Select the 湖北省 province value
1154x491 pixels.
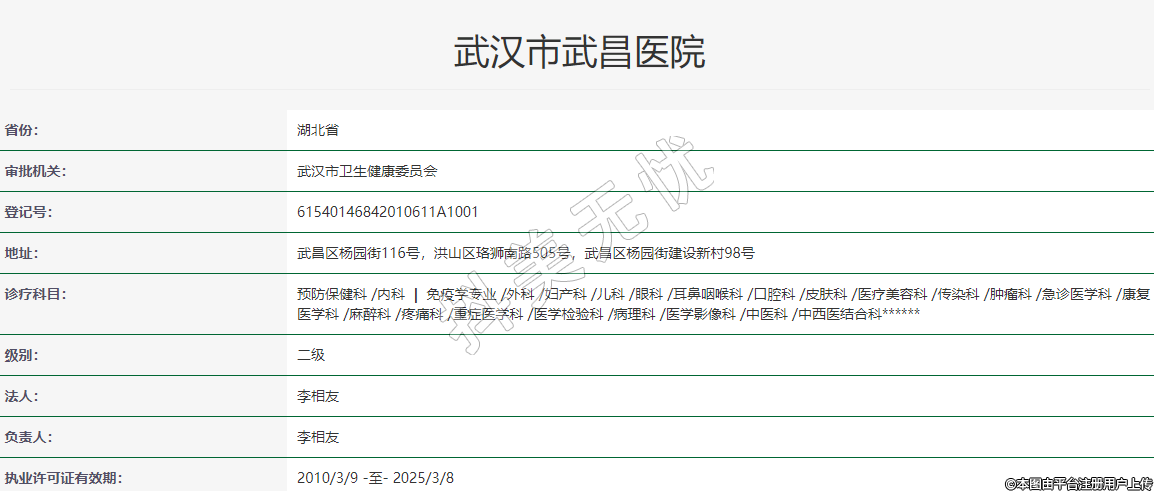click(318, 130)
